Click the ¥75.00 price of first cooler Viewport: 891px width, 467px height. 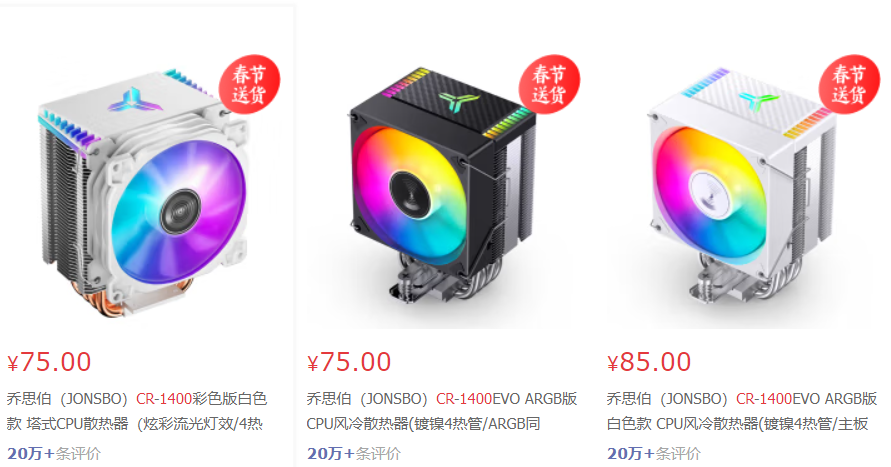click(49, 362)
